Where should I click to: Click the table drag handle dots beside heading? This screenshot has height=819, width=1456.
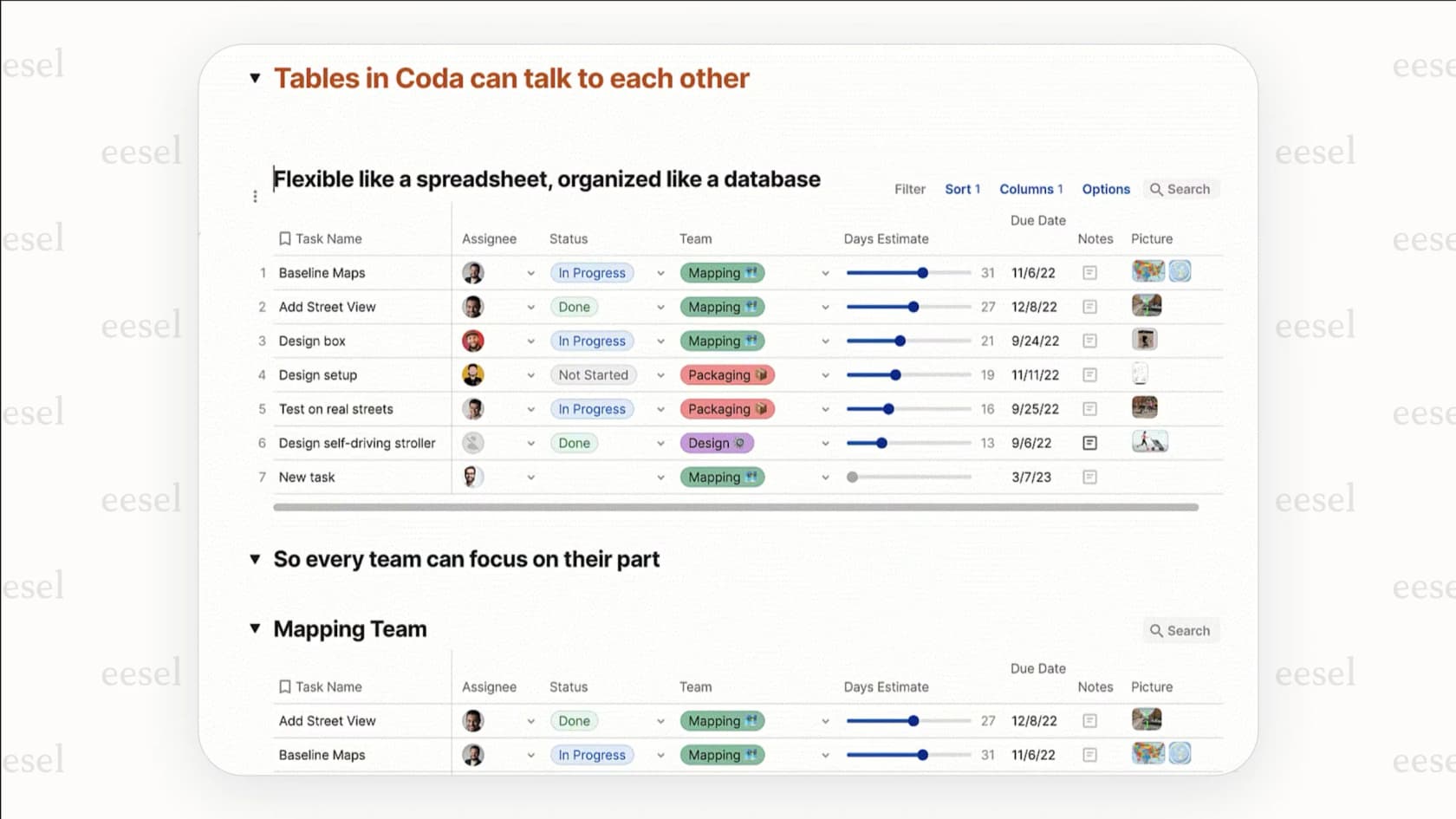[255, 197]
